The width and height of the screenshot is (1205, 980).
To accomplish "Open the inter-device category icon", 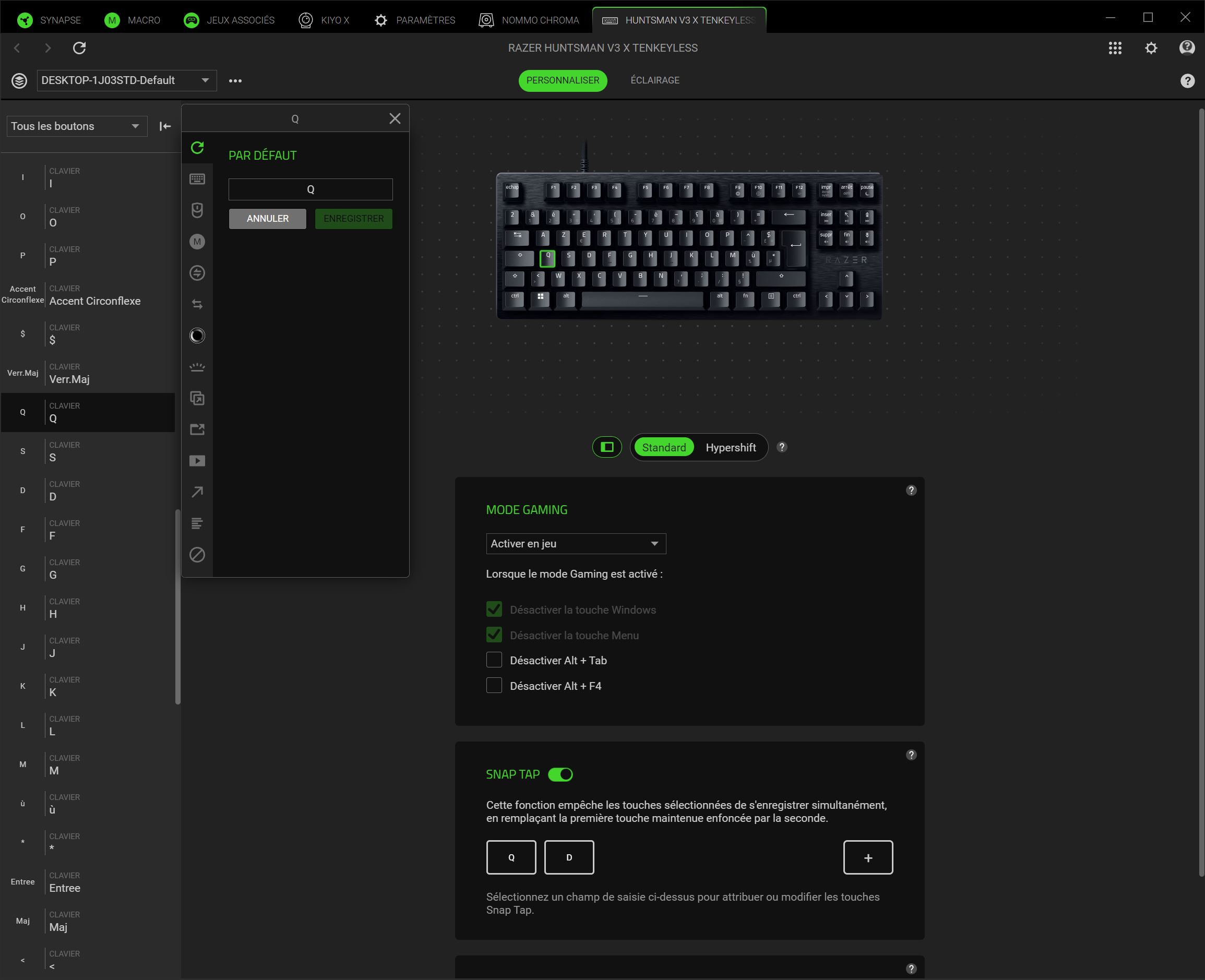I will pos(197,273).
